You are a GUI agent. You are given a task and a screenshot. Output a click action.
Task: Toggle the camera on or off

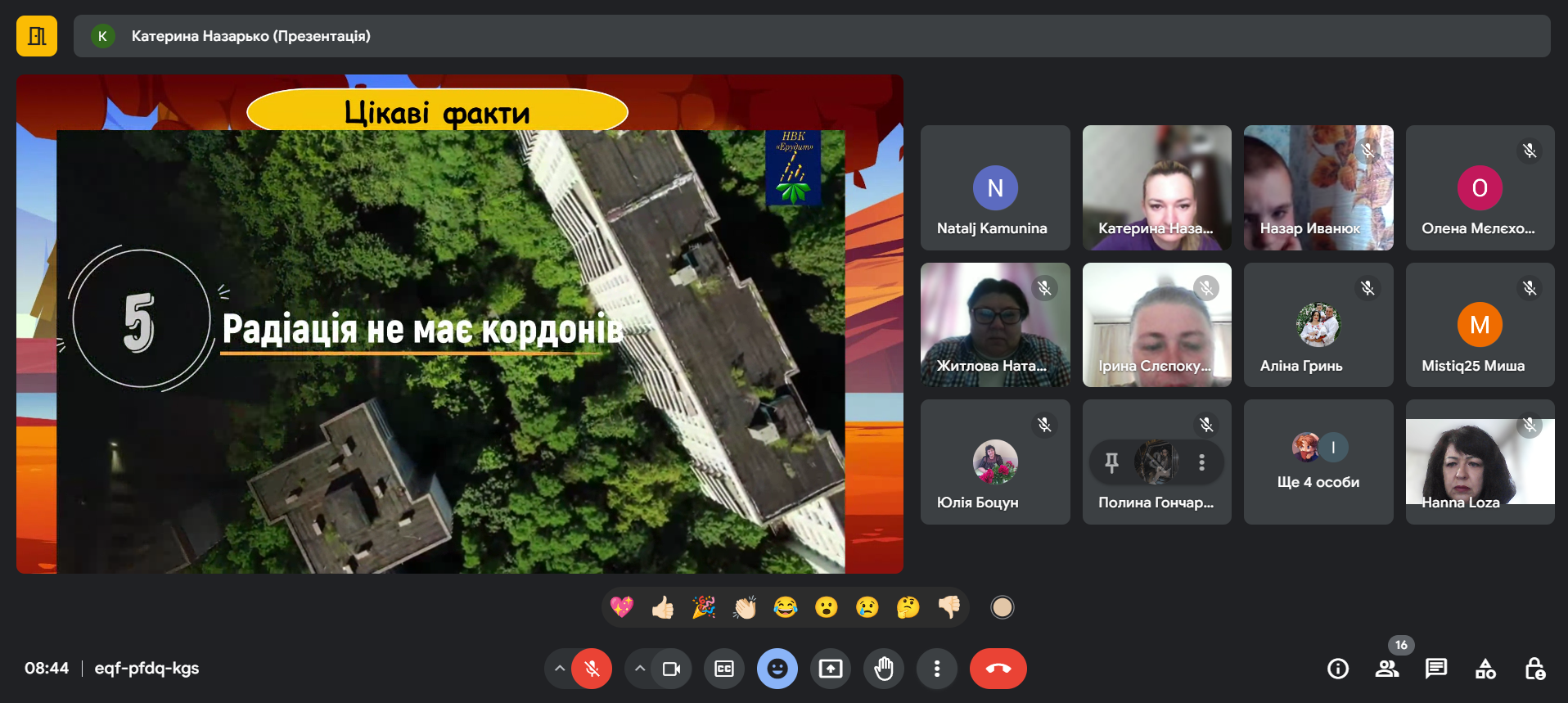point(672,669)
